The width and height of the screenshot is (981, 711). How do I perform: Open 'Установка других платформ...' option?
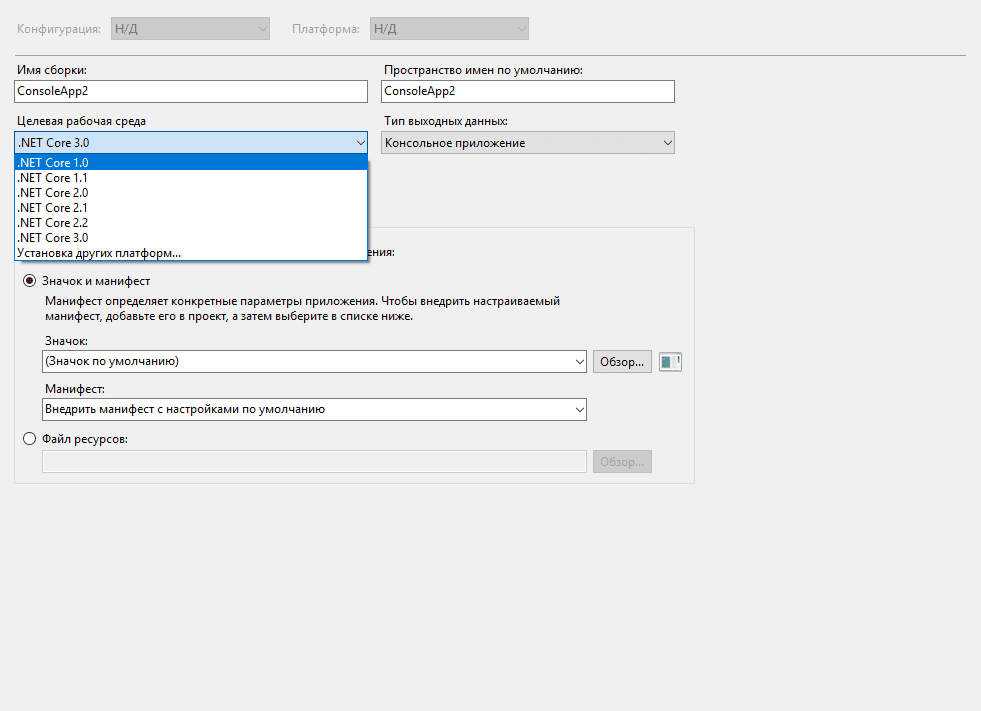pos(191,253)
